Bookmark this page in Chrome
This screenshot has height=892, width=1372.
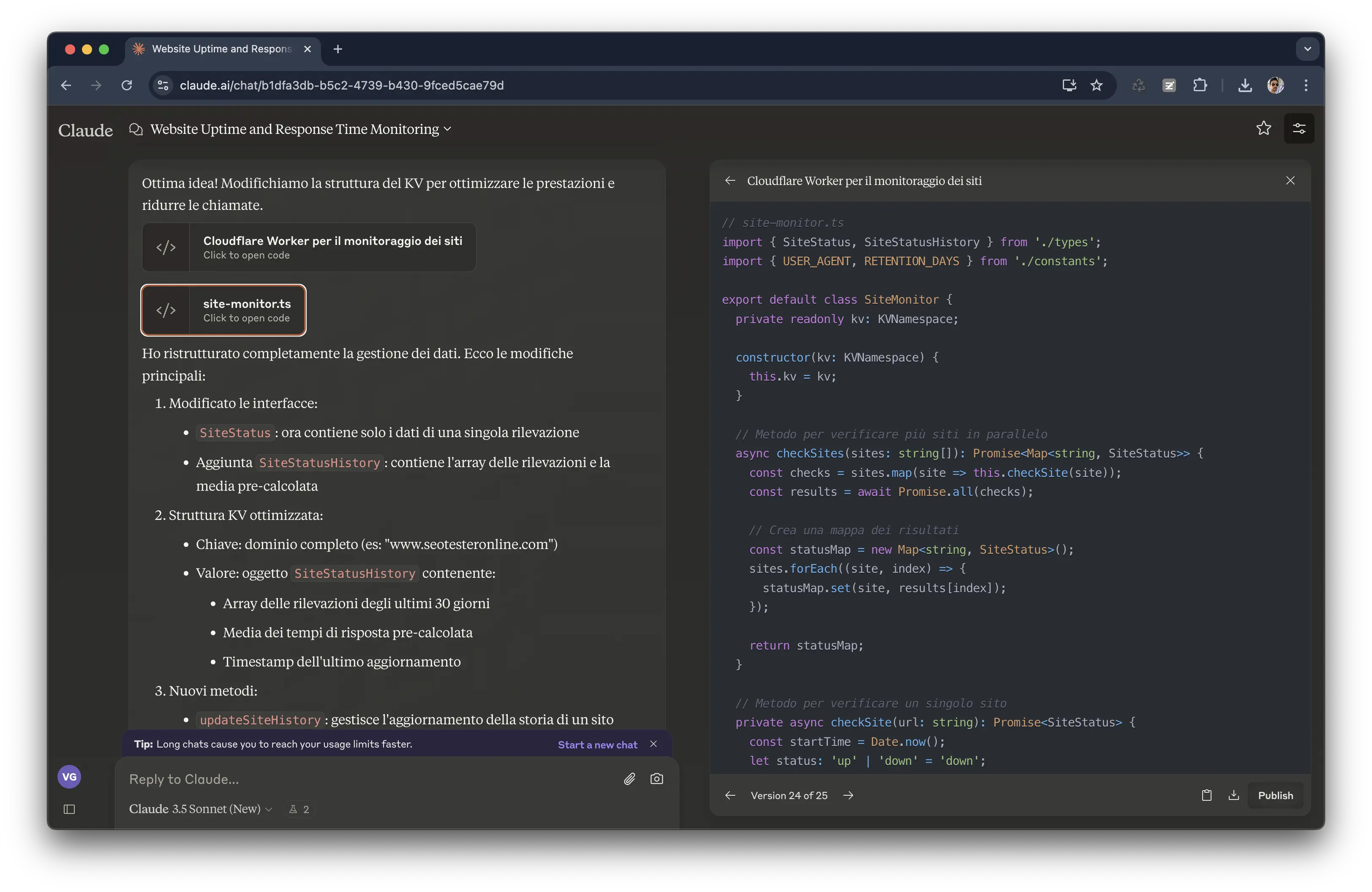pos(1097,85)
